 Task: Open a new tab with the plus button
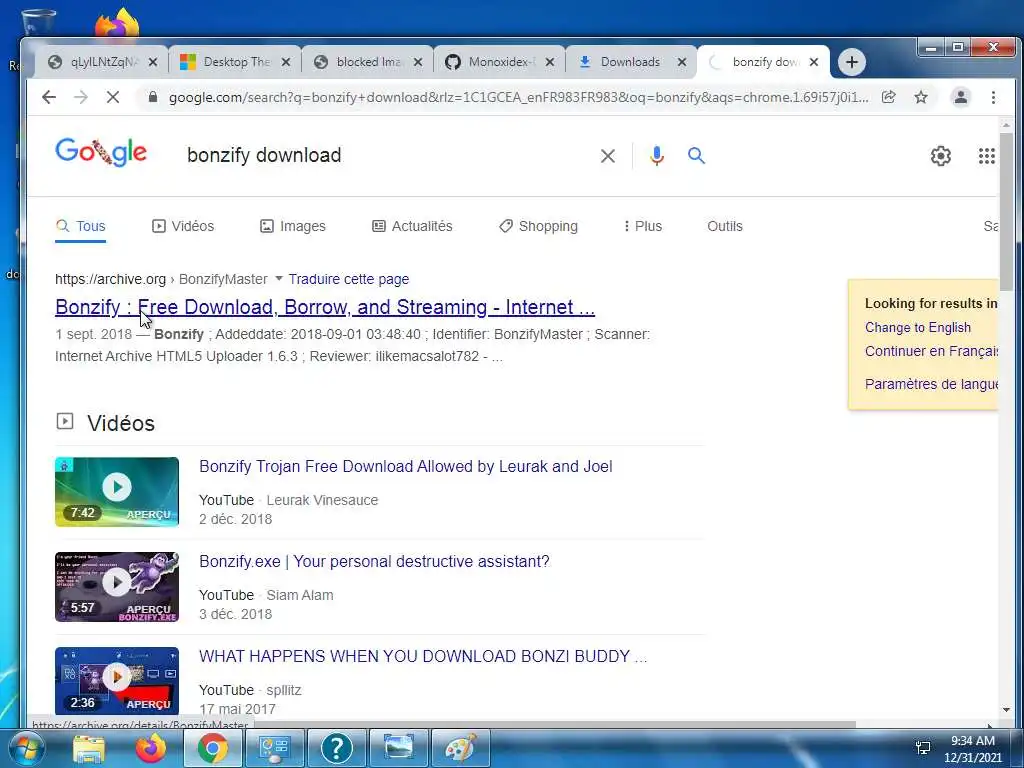852,62
